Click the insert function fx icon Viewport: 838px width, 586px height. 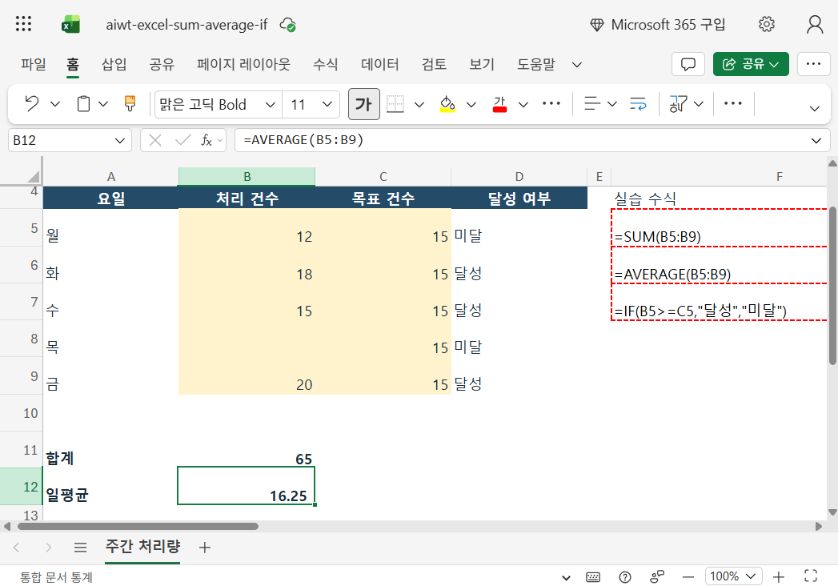pyautogui.click(x=206, y=140)
